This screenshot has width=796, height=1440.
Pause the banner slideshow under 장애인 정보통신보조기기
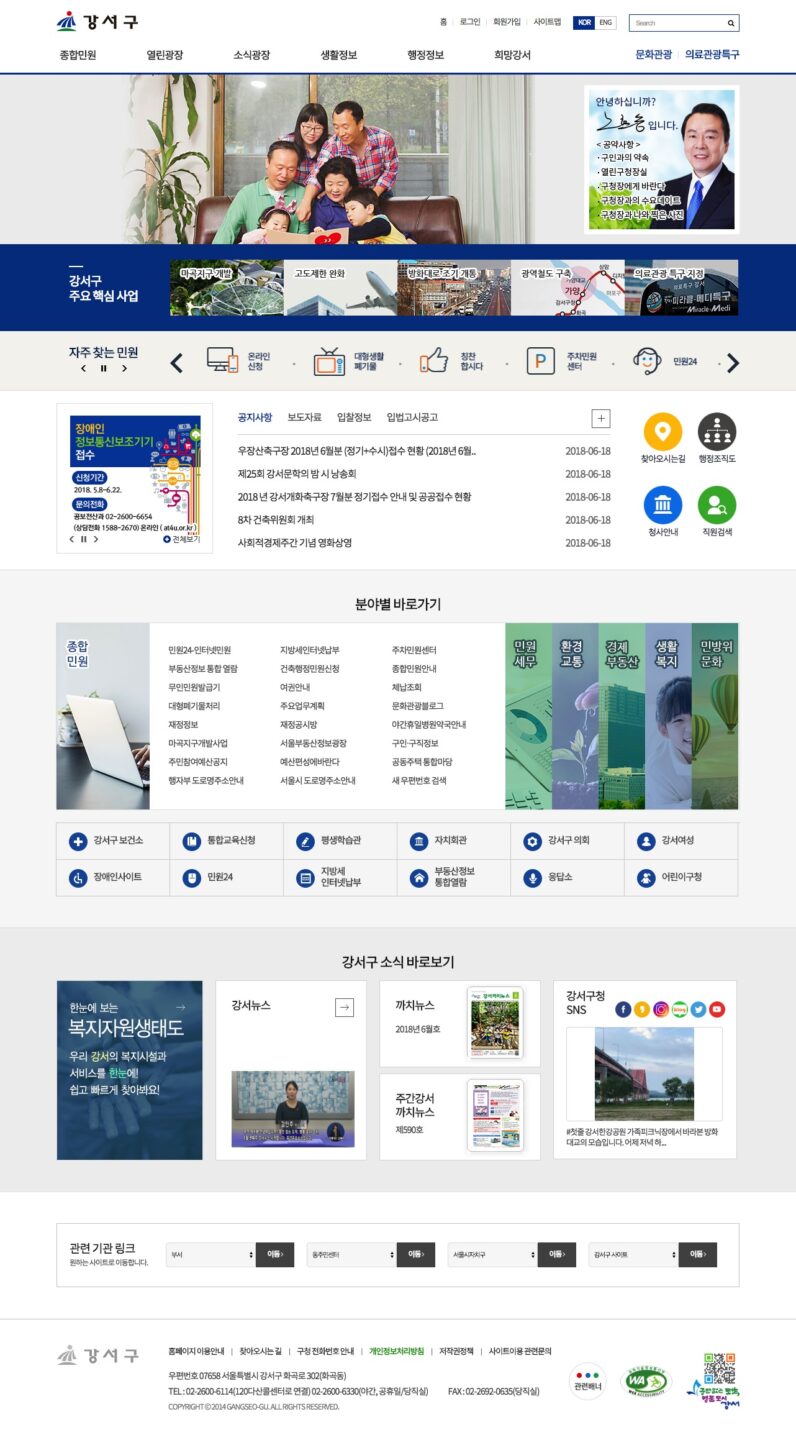pyautogui.click(x=84, y=539)
